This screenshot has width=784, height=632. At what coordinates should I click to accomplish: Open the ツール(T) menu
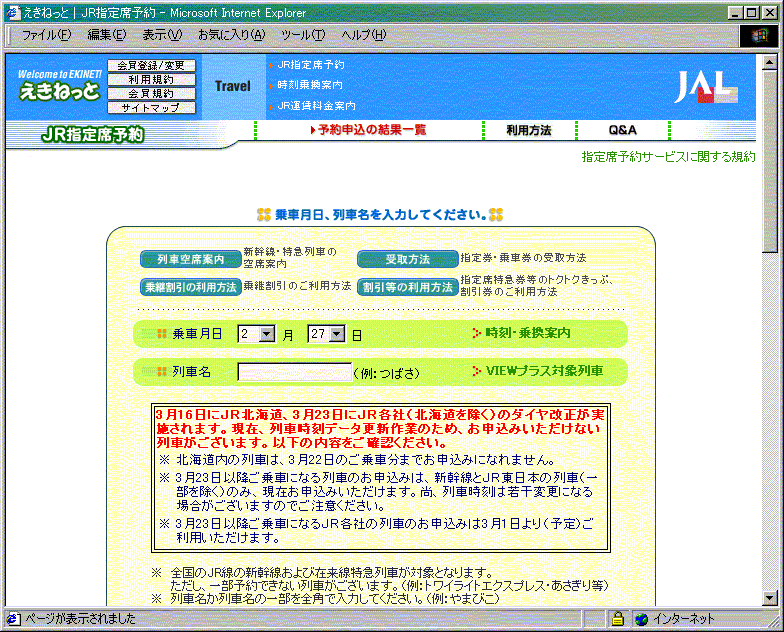click(303, 35)
